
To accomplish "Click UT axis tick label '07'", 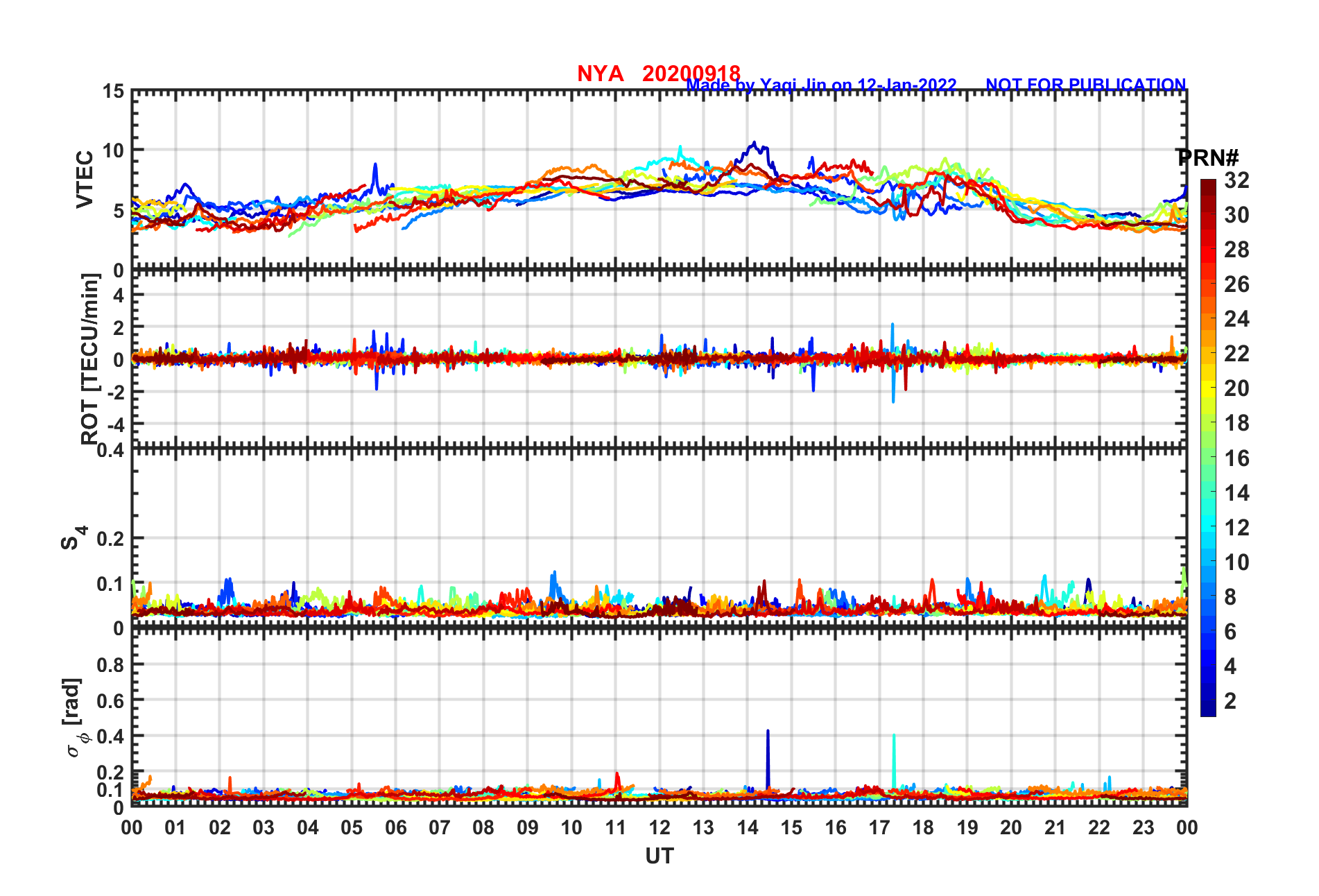I will click(440, 827).
